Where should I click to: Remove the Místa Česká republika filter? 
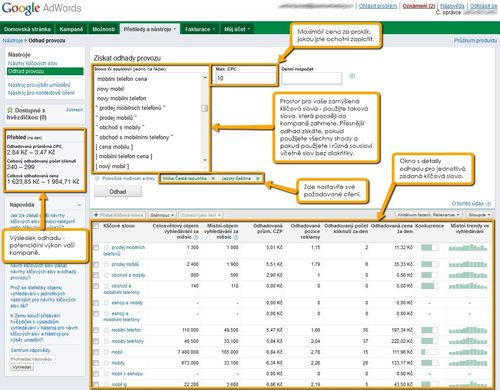pyautogui.click(x=213, y=178)
